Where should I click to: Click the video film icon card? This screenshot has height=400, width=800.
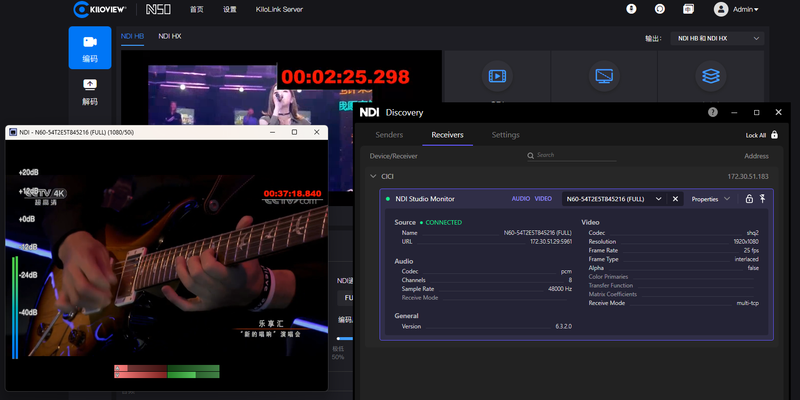coord(497,77)
